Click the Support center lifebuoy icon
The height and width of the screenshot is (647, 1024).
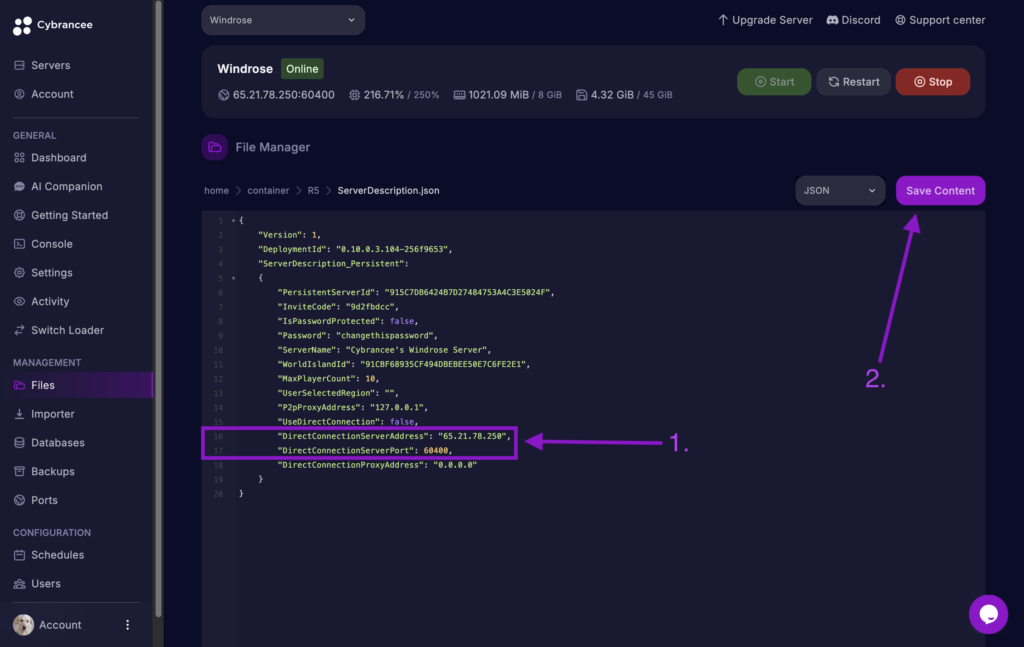pyautogui.click(x=903, y=19)
